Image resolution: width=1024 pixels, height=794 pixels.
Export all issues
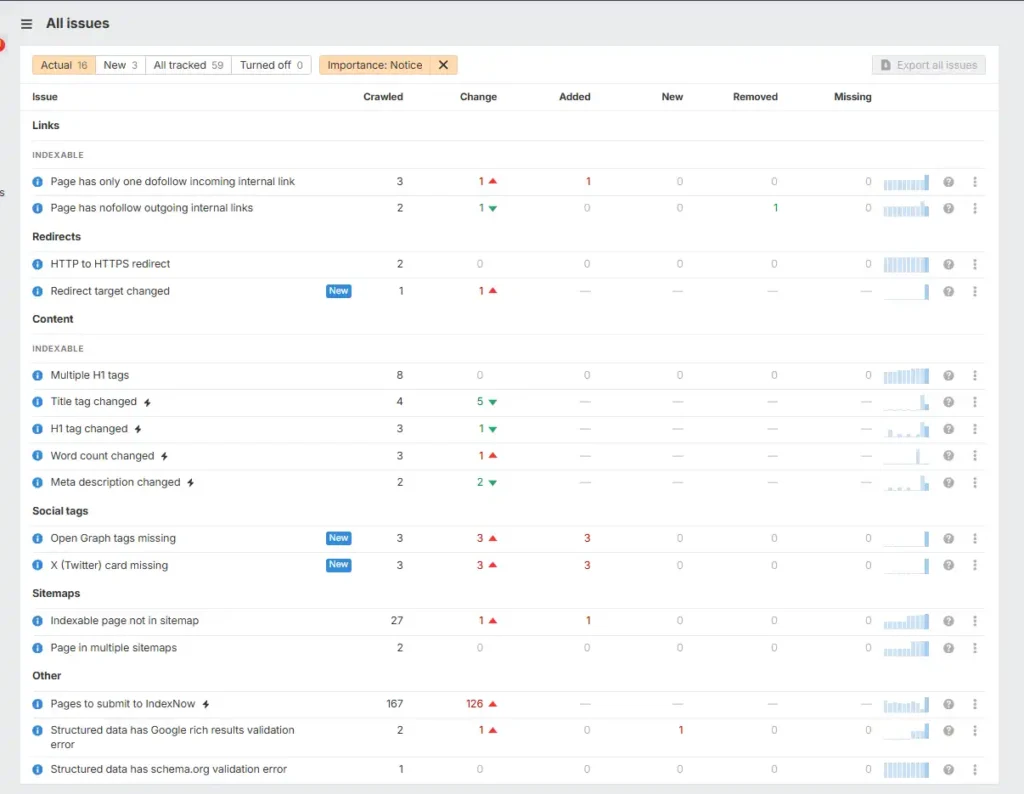929,65
